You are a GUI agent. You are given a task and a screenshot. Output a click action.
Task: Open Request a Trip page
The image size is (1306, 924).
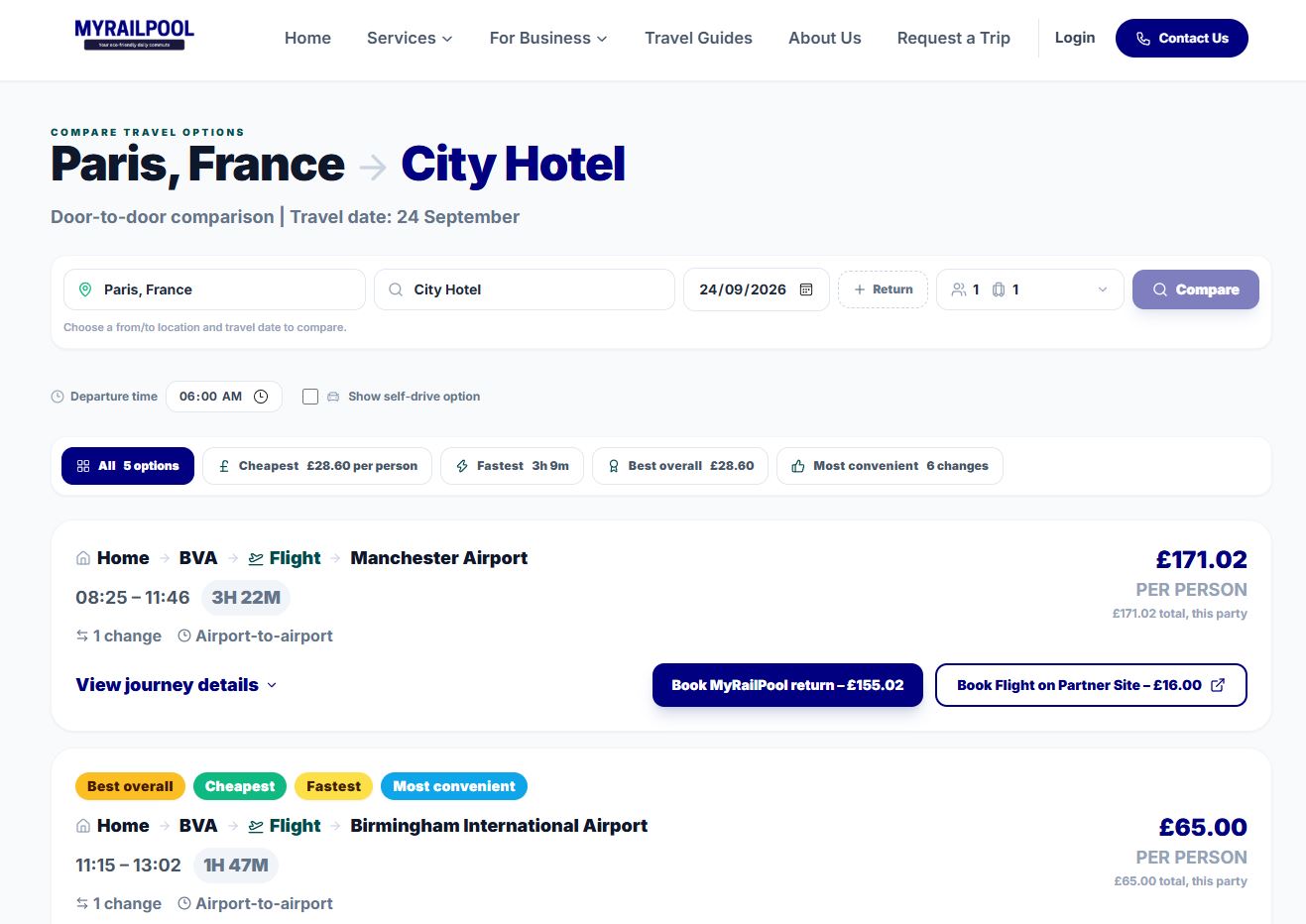pos(954,38)
